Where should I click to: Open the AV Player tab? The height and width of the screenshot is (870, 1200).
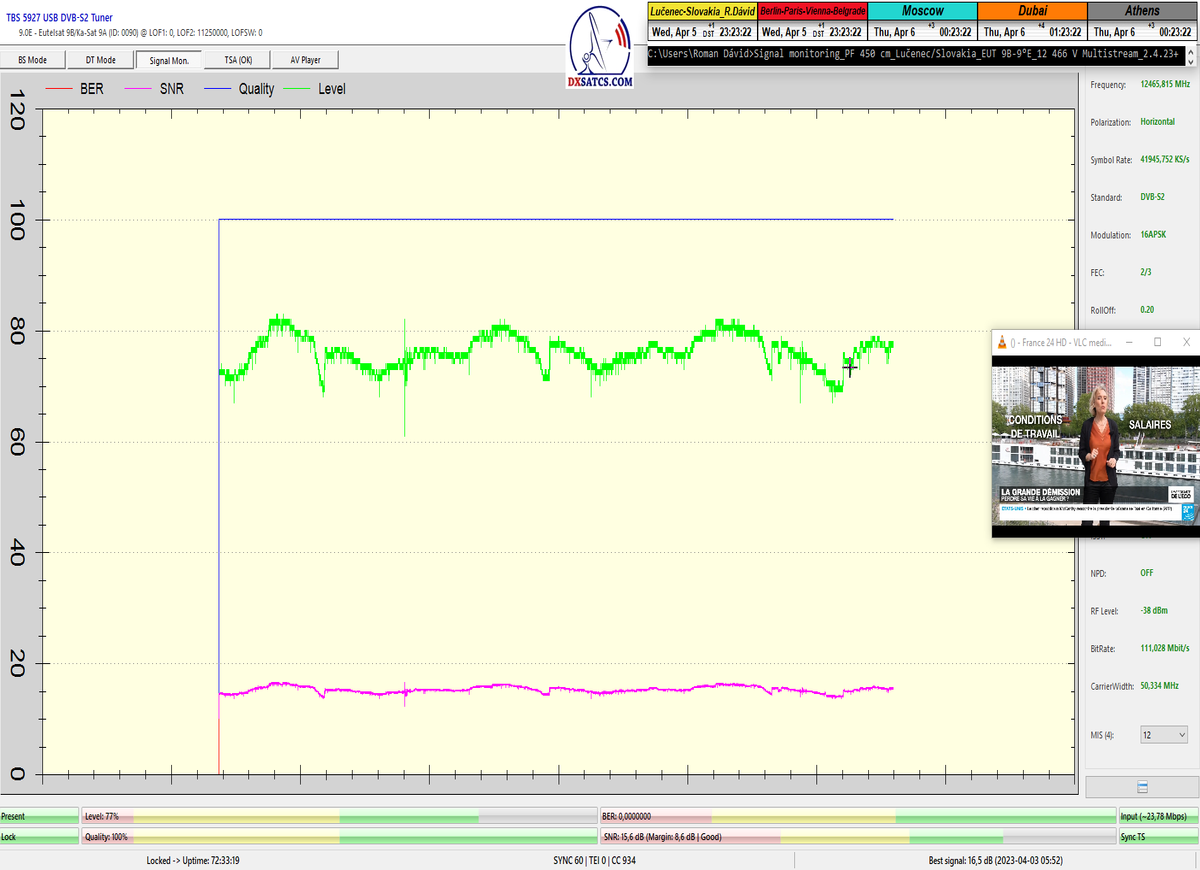[x=305, y=60]
